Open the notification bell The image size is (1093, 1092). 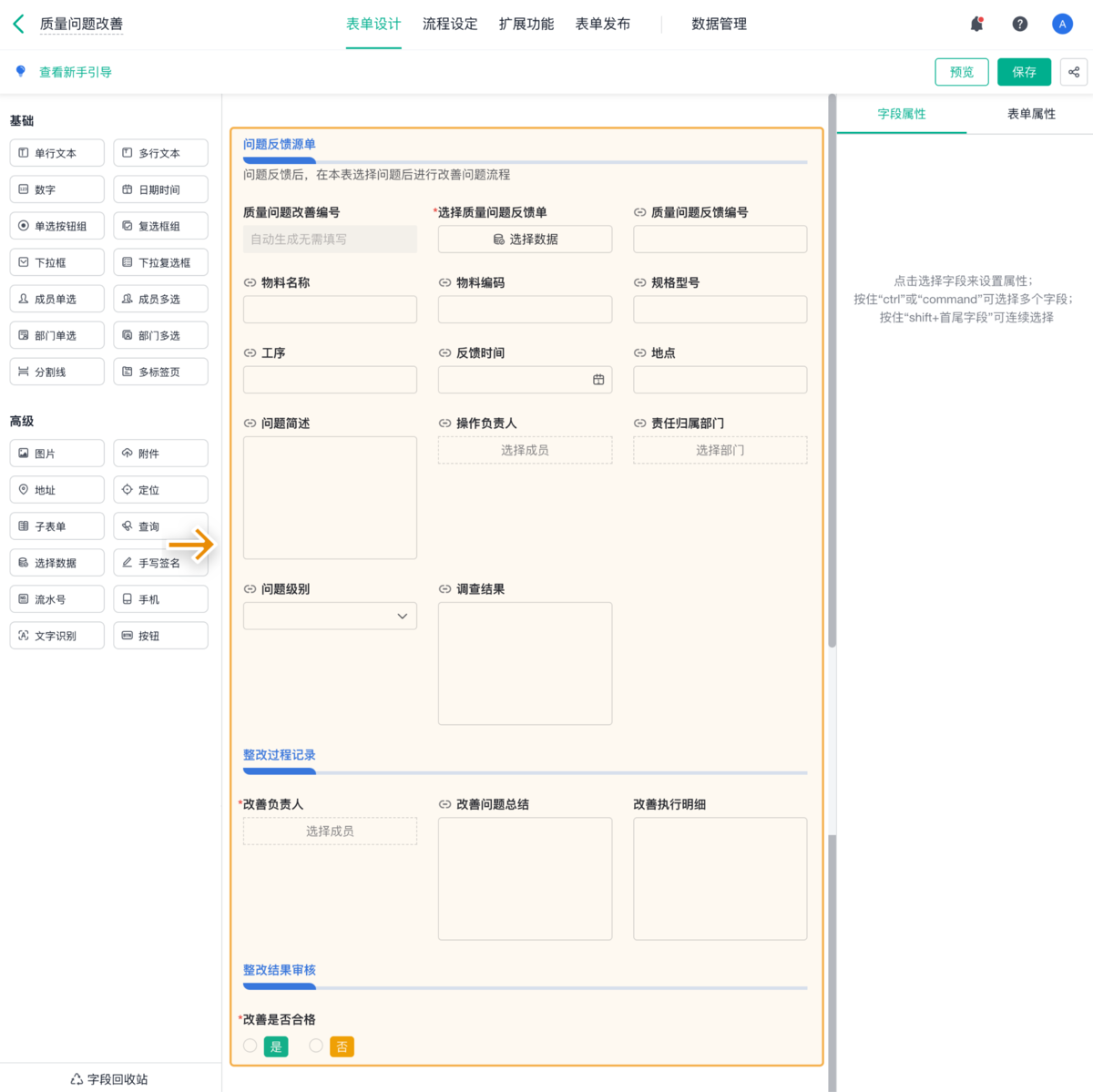tap(977, 24)
